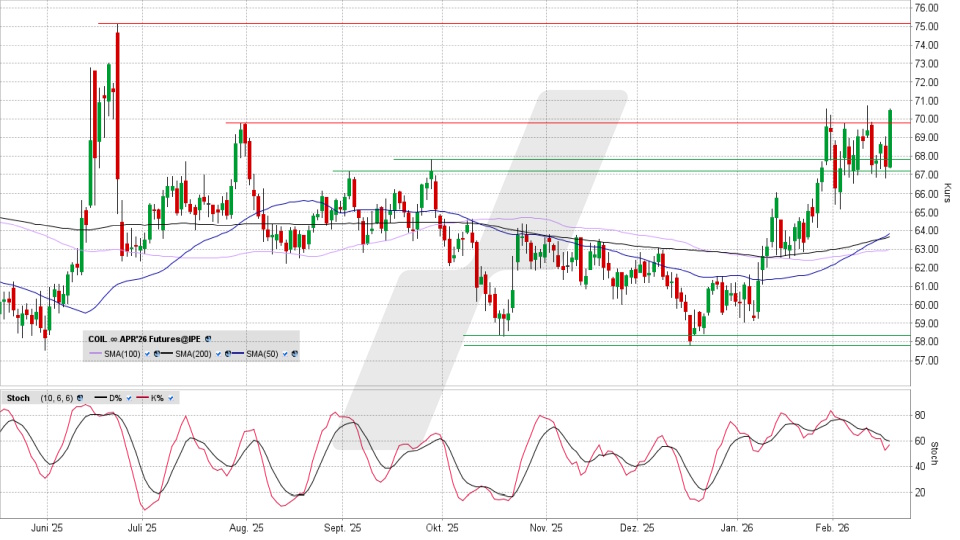
Task: Click the SMA(100) purple line sample
Action: click(x=96, y=353)
